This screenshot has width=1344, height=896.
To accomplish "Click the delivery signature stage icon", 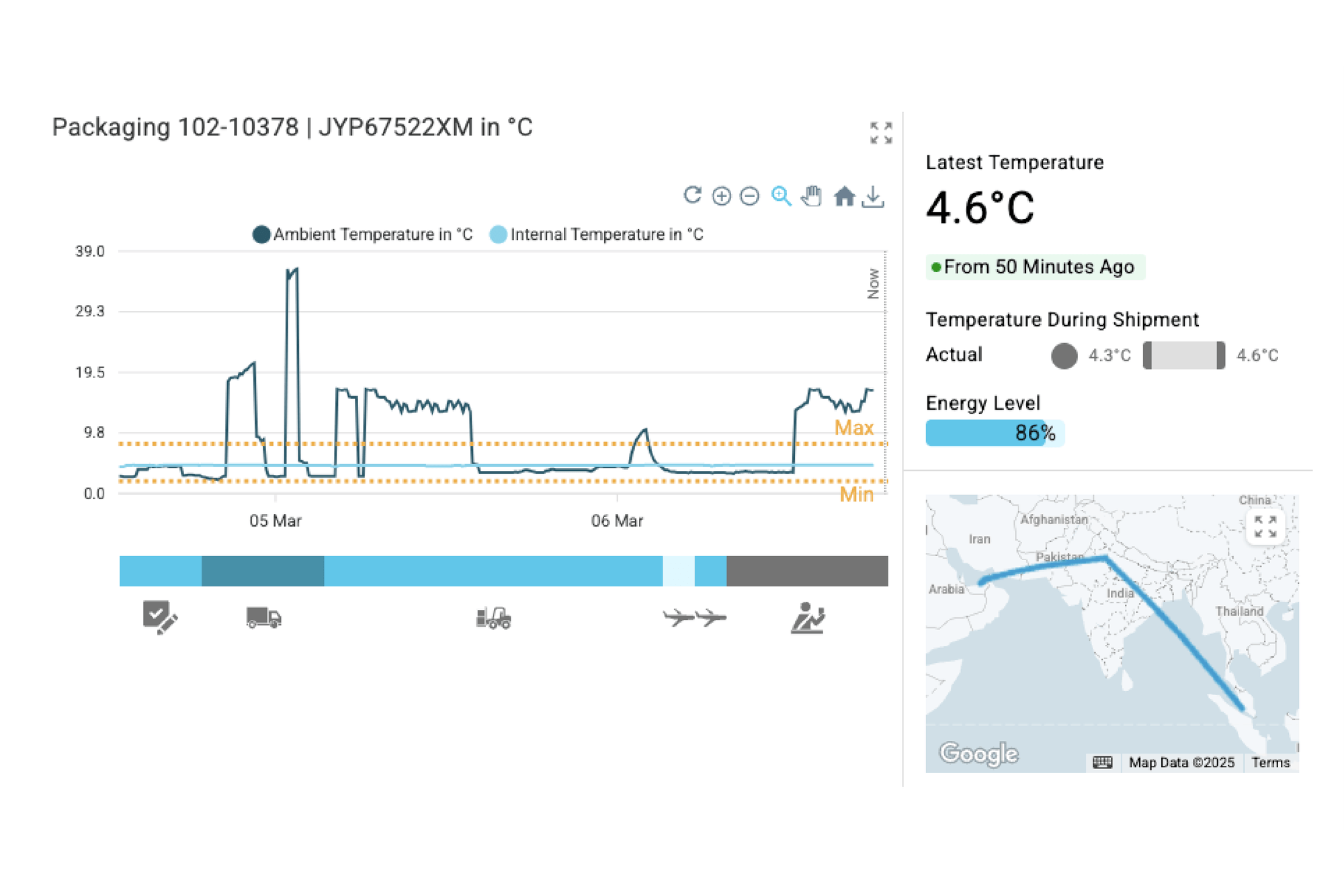I will pos(807,618).
